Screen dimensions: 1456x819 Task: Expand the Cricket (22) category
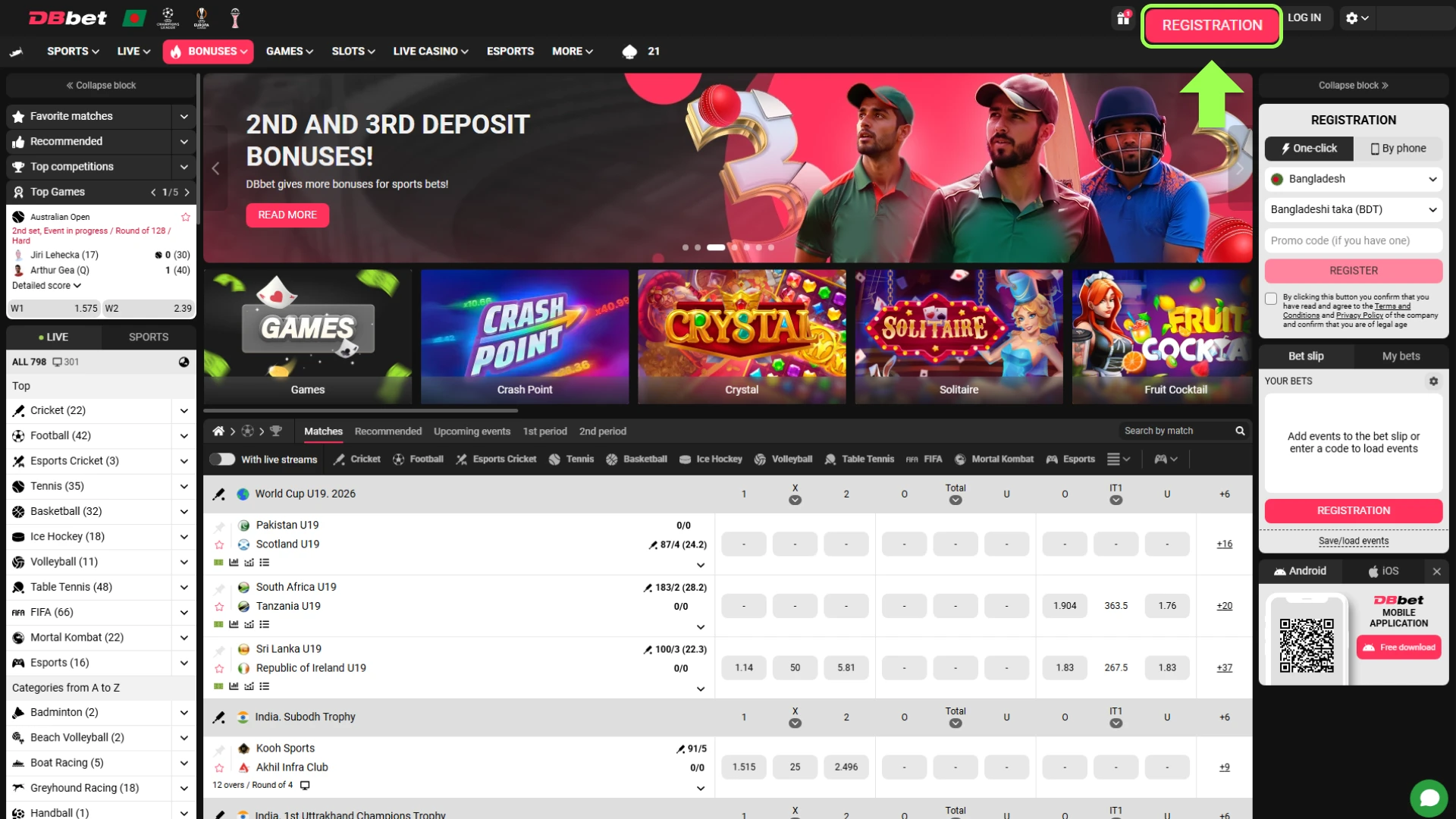tap(184, 411)
